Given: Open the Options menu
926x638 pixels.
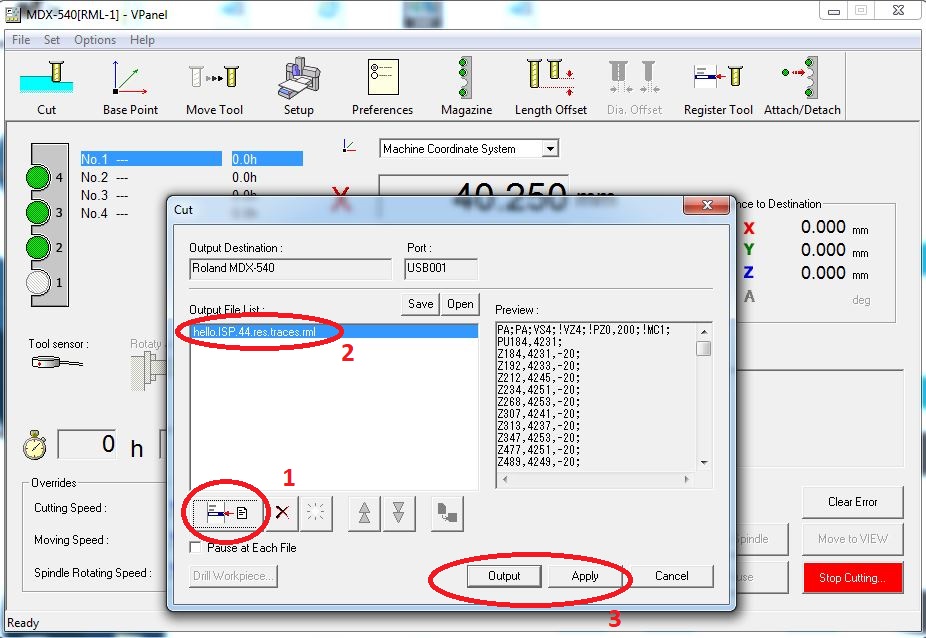Looking at the screenshot, I should [94, 40].
